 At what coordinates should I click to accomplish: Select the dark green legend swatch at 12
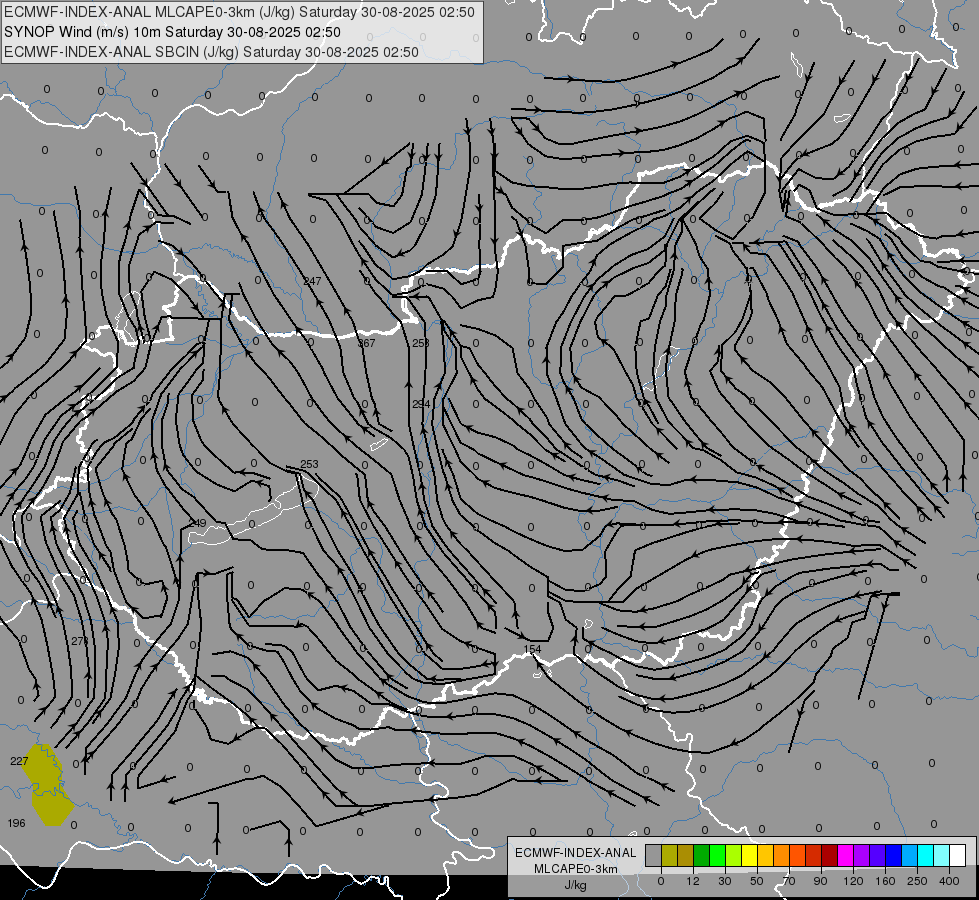(702, 855)
